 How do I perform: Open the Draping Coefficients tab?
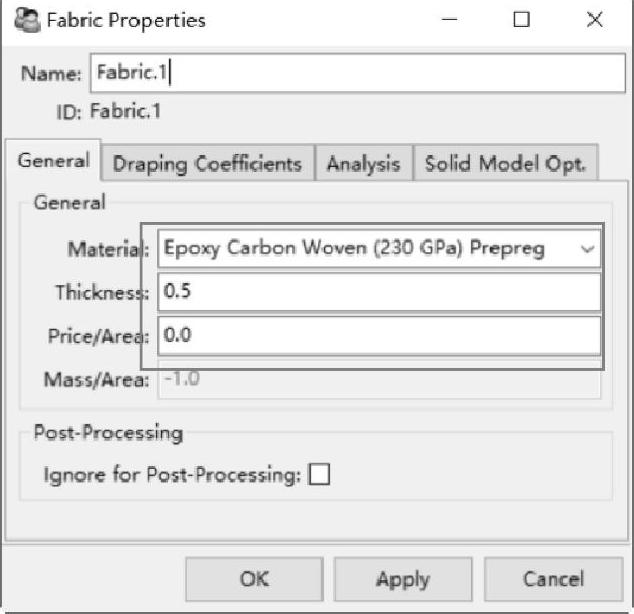coord(207,164)
